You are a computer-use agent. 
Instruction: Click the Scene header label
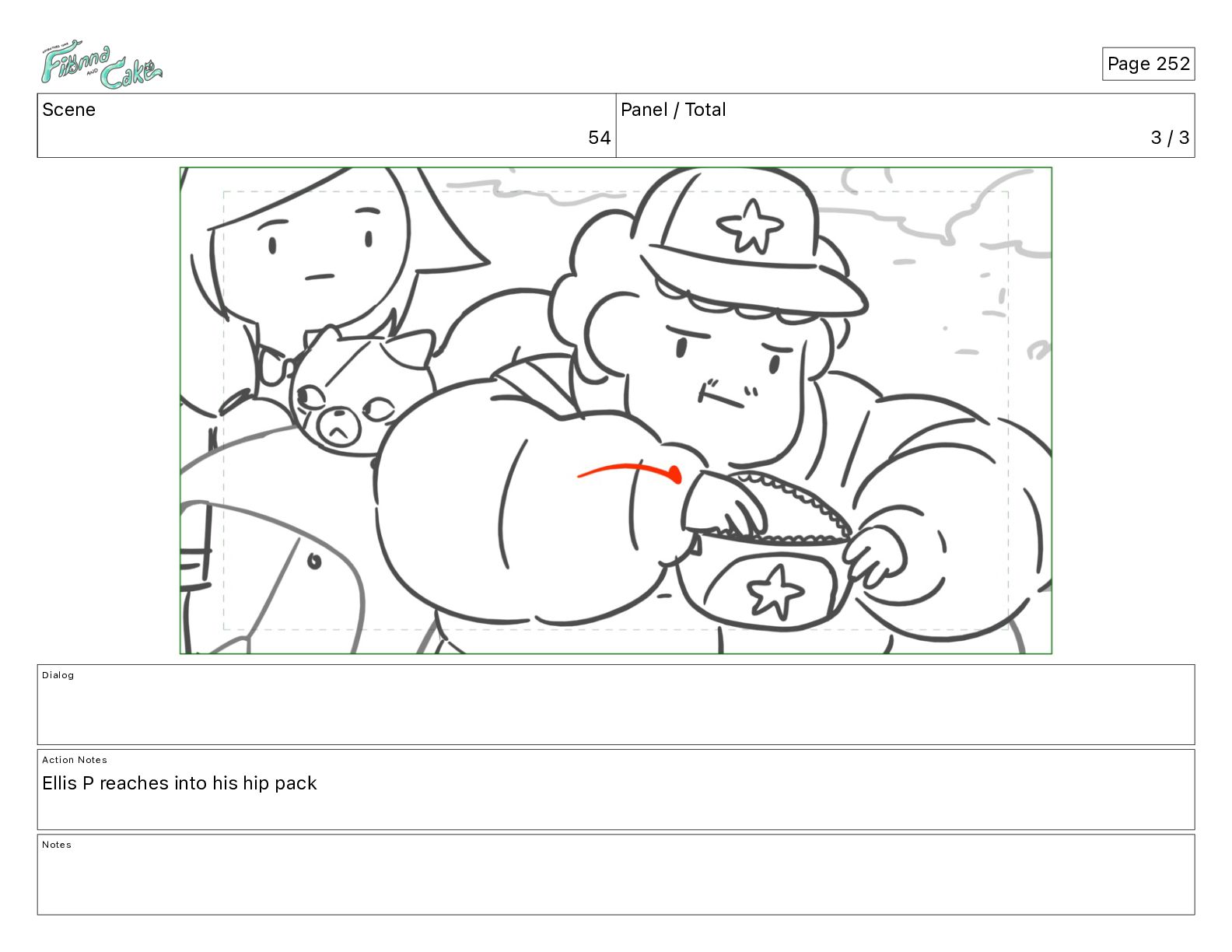point(68,110)
